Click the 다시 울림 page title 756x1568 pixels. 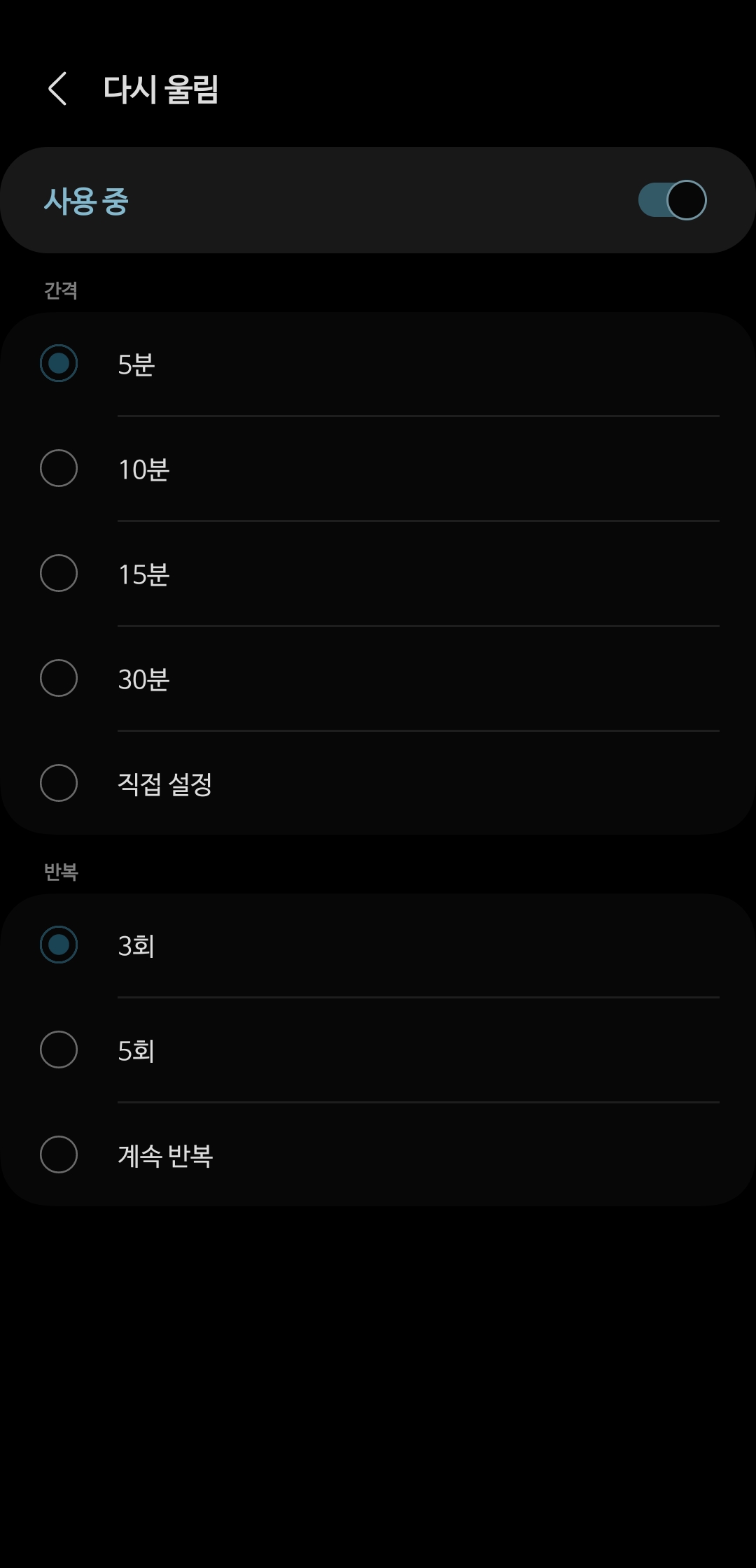click(161, 90)
